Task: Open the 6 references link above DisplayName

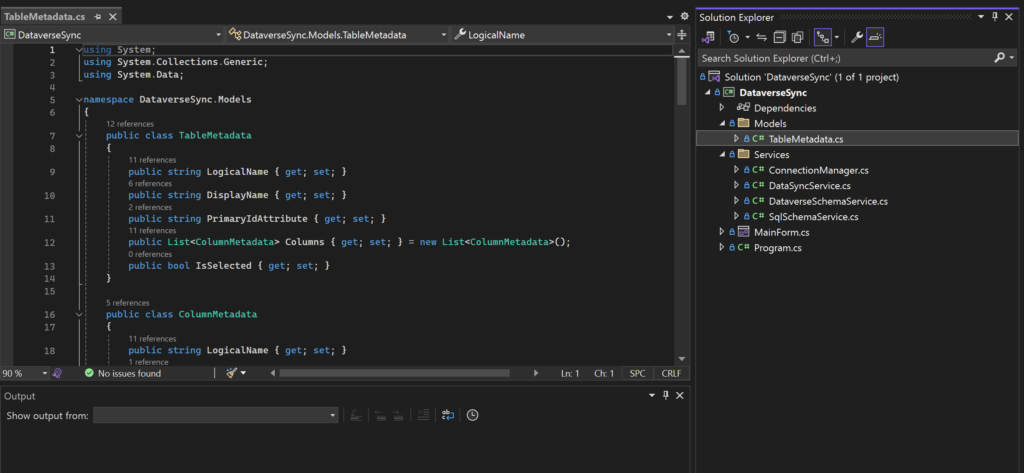Action: coord(150,184)
